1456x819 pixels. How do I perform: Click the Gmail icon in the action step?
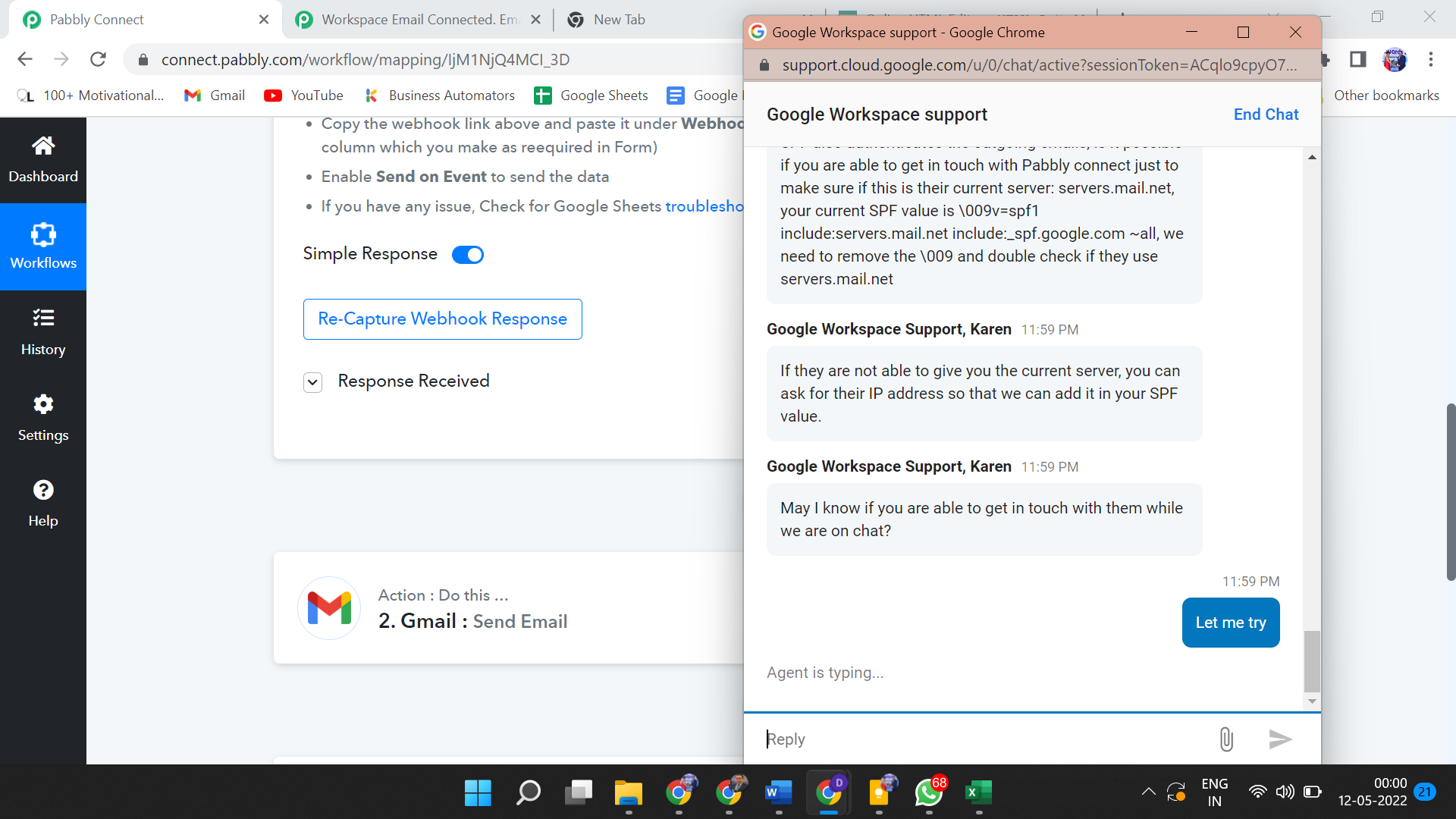[329, 608]
